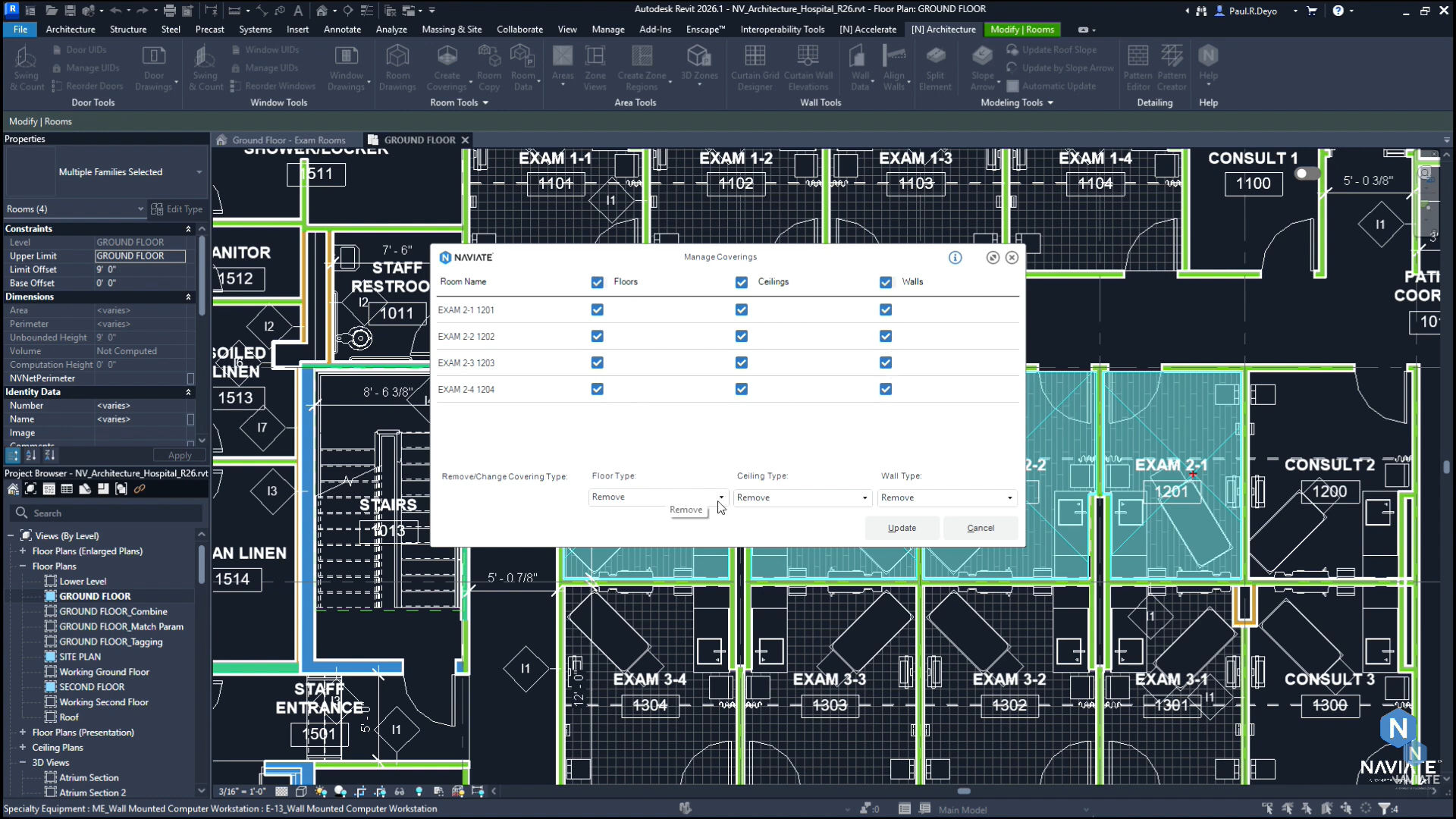1456x819 pixels.
Task: Select the Create Coverings tool
Action: (447, 68)
